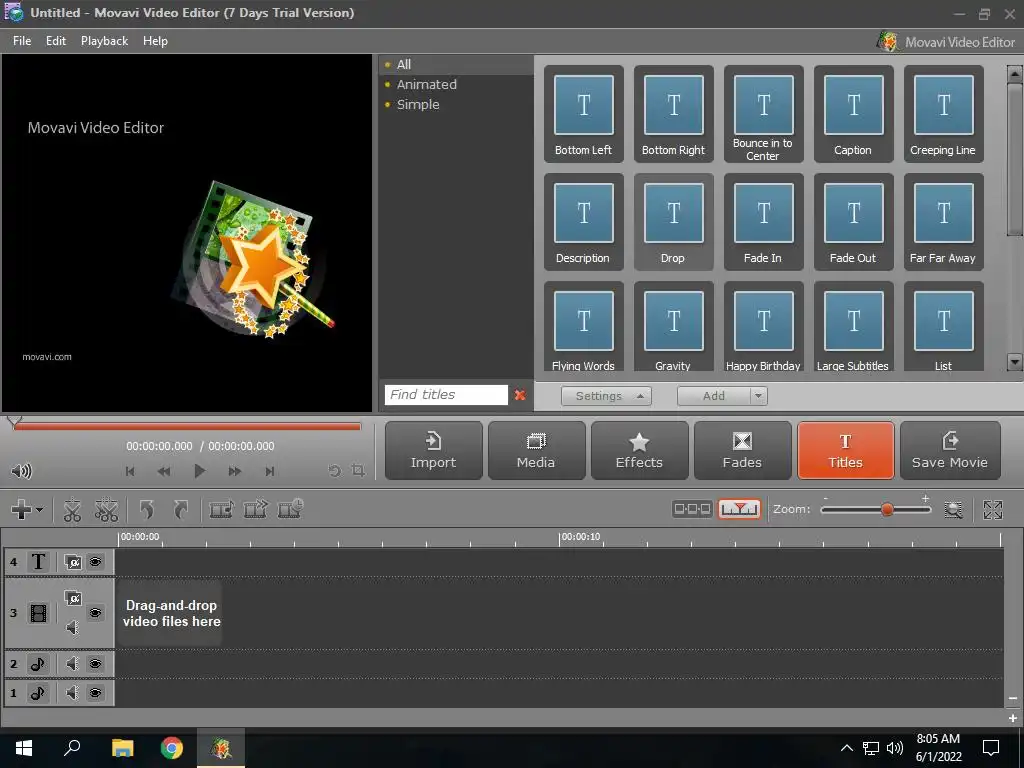Select the Happy Birthday title thumbnail
The width and height of the screenshot is (1024, 768).
click(763, 327)
